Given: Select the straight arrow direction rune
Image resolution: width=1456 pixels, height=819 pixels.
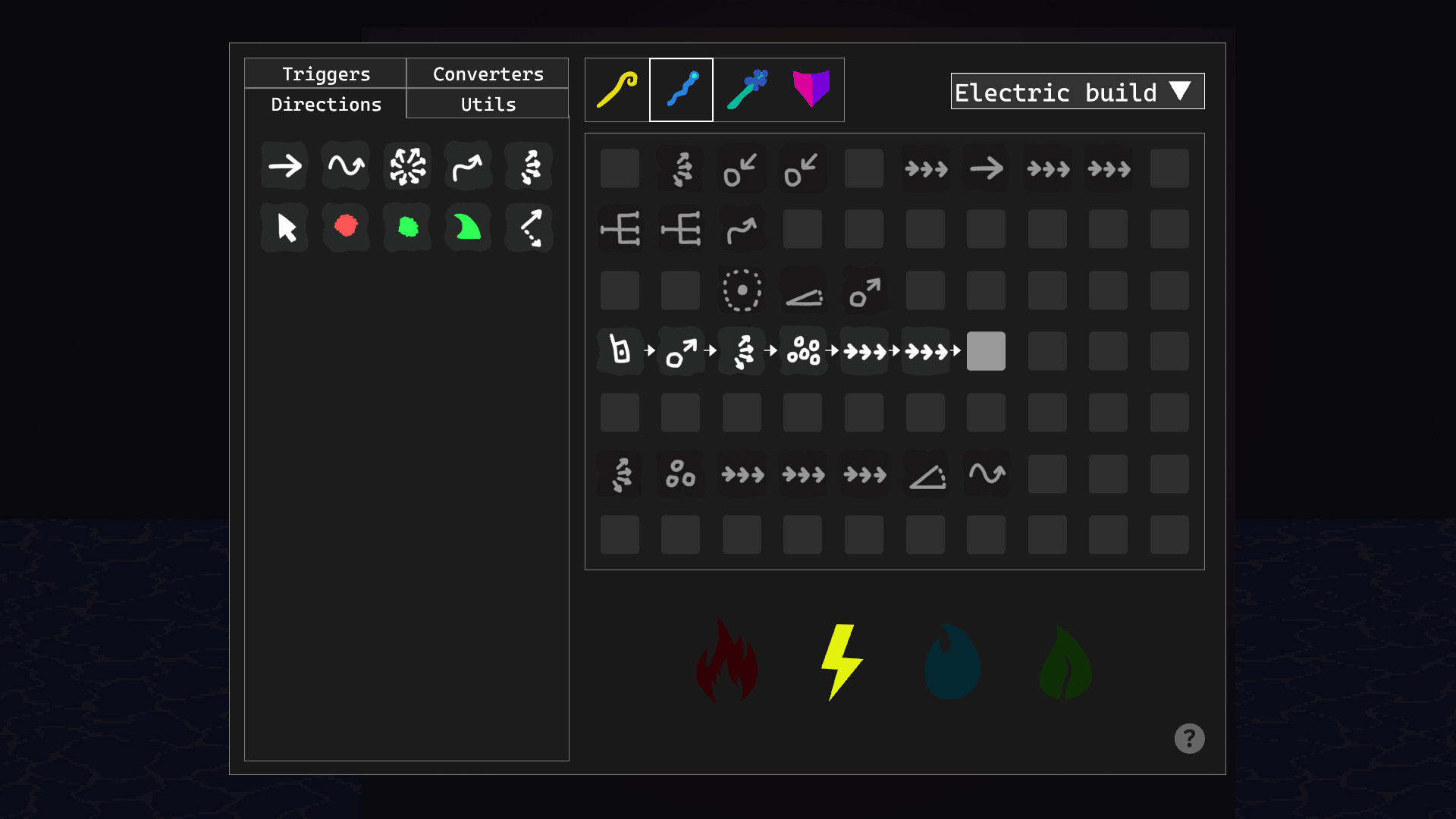Looking at the screenshot, I should pyautogui.click(x=284, y=166).
